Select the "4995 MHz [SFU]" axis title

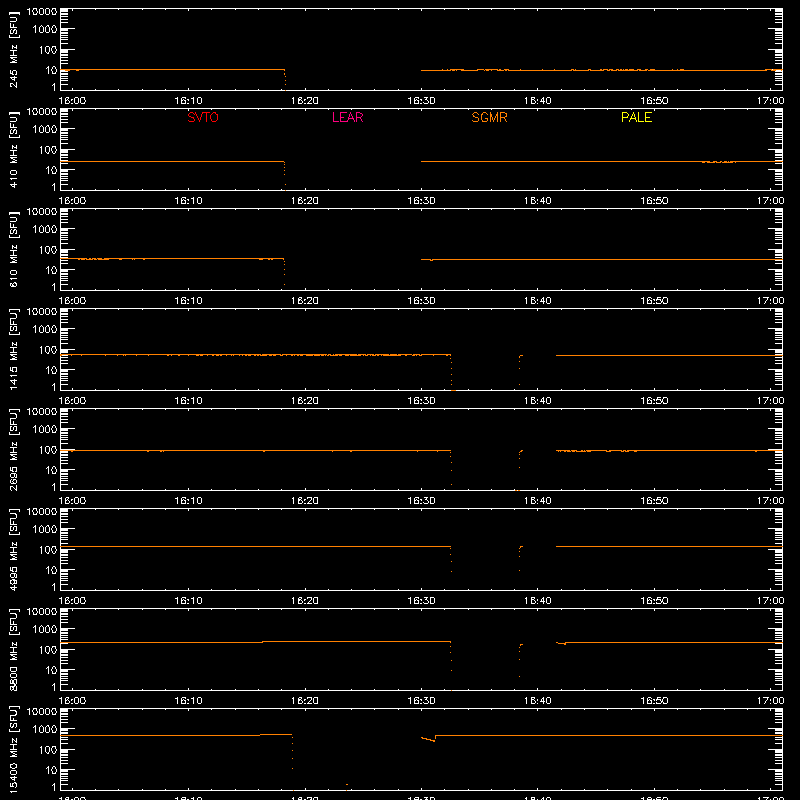pos(14,549)
